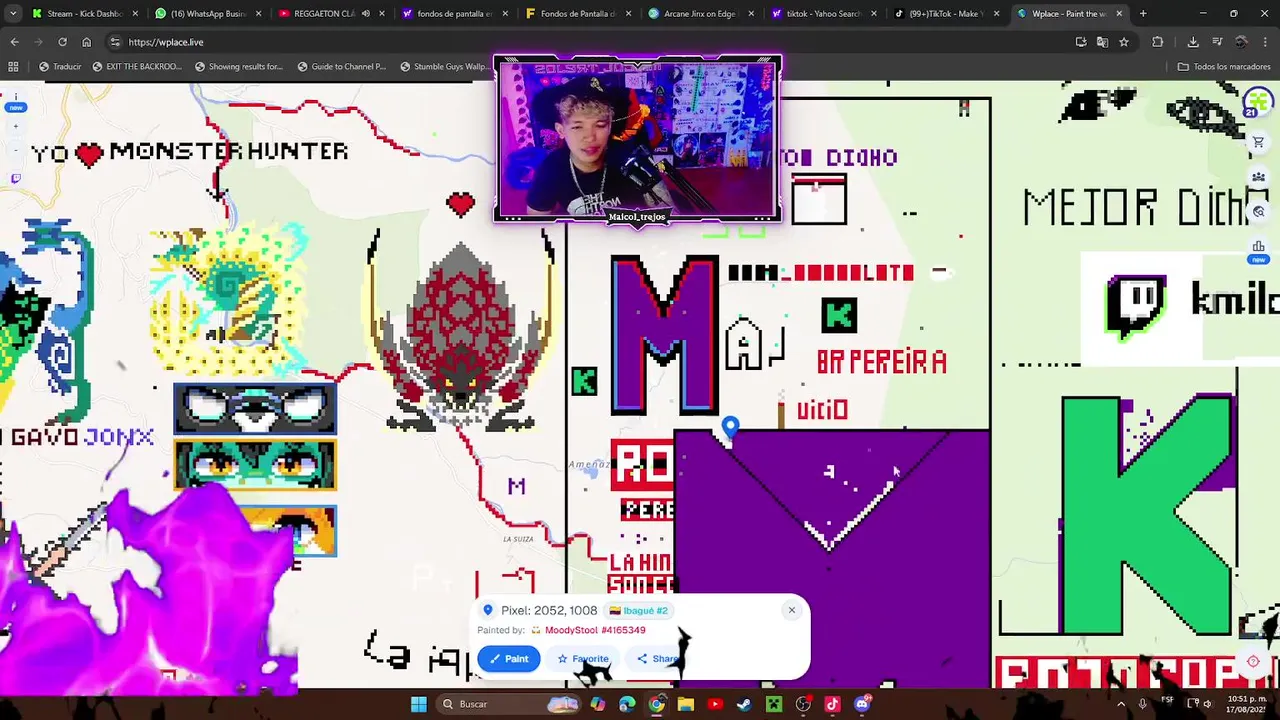Viewport: 1280px width, 720px height.
Task: Click the wplace.live address bar
Action: (600, 42)
